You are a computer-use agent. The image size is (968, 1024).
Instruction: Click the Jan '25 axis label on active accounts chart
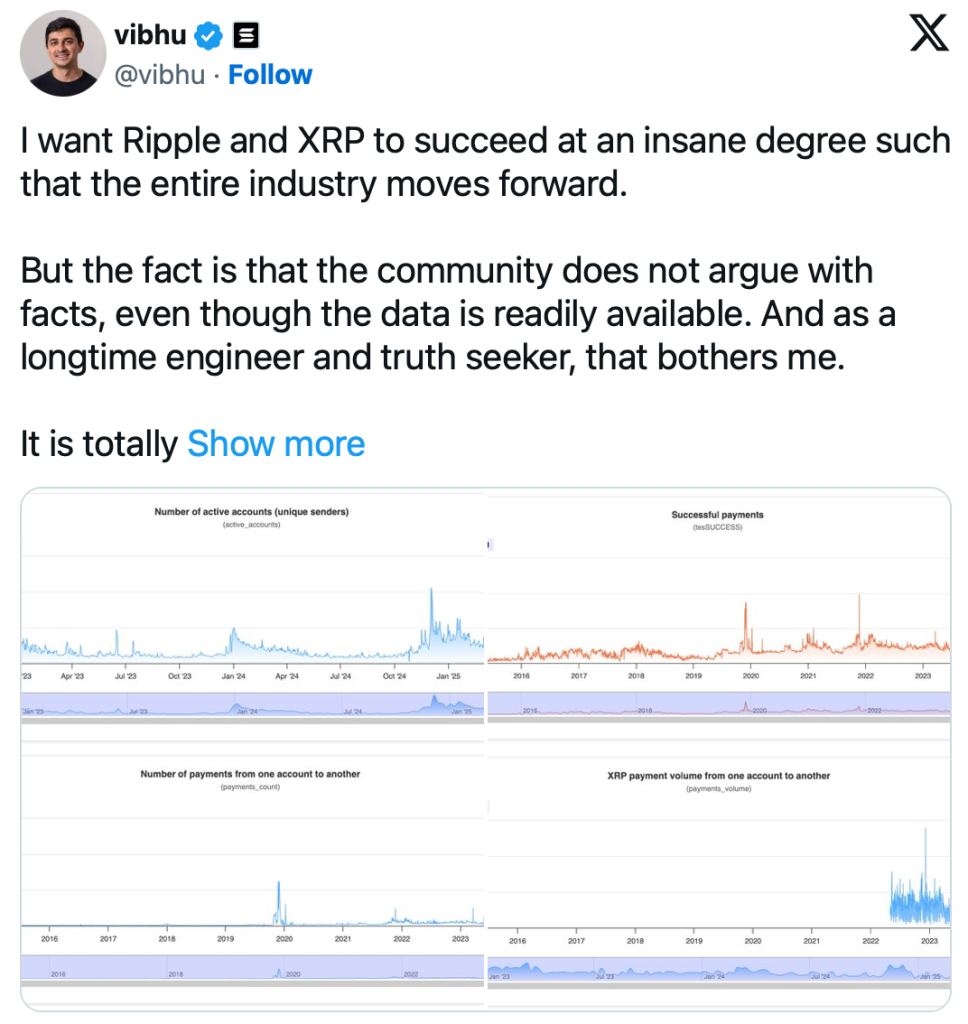[x=449, y=677]
